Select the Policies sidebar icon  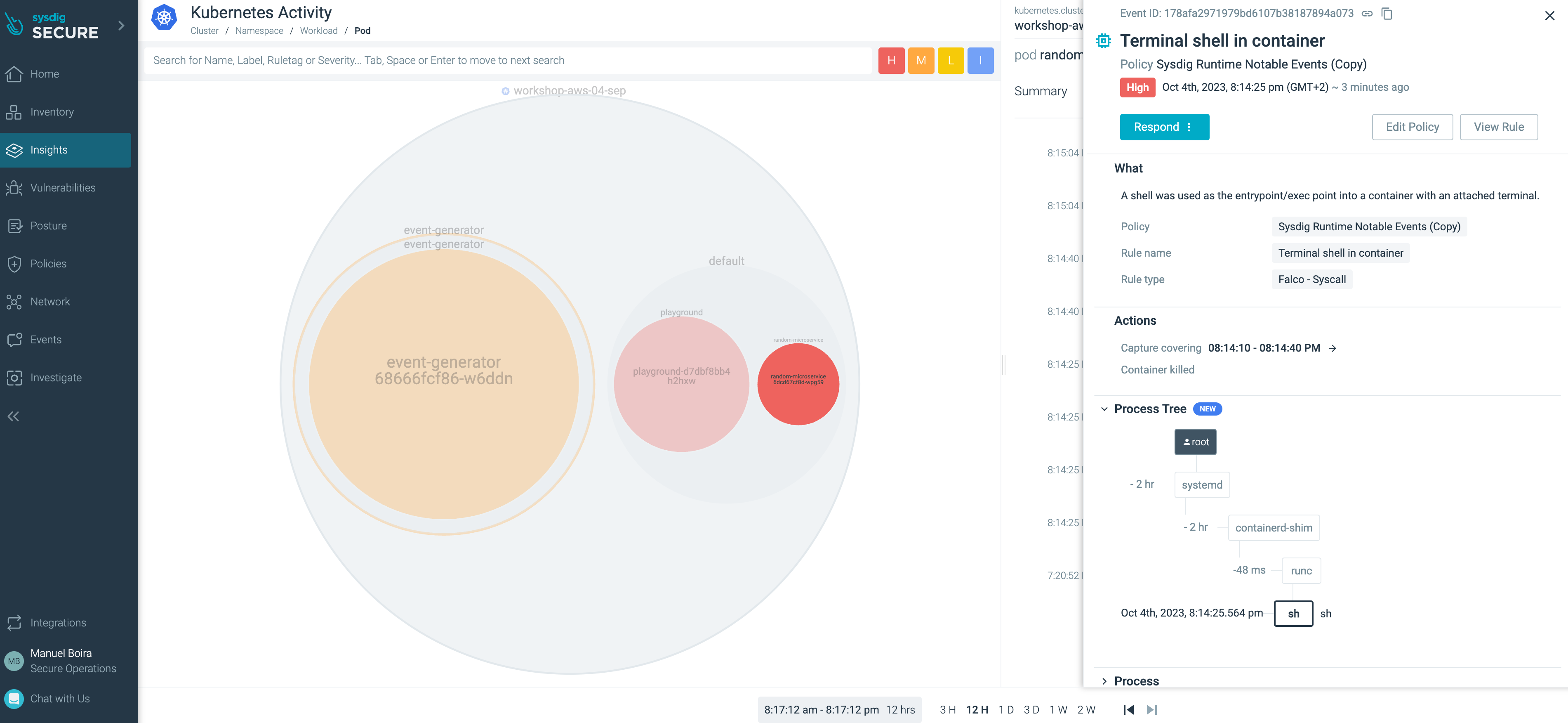(x=15, y=263)
